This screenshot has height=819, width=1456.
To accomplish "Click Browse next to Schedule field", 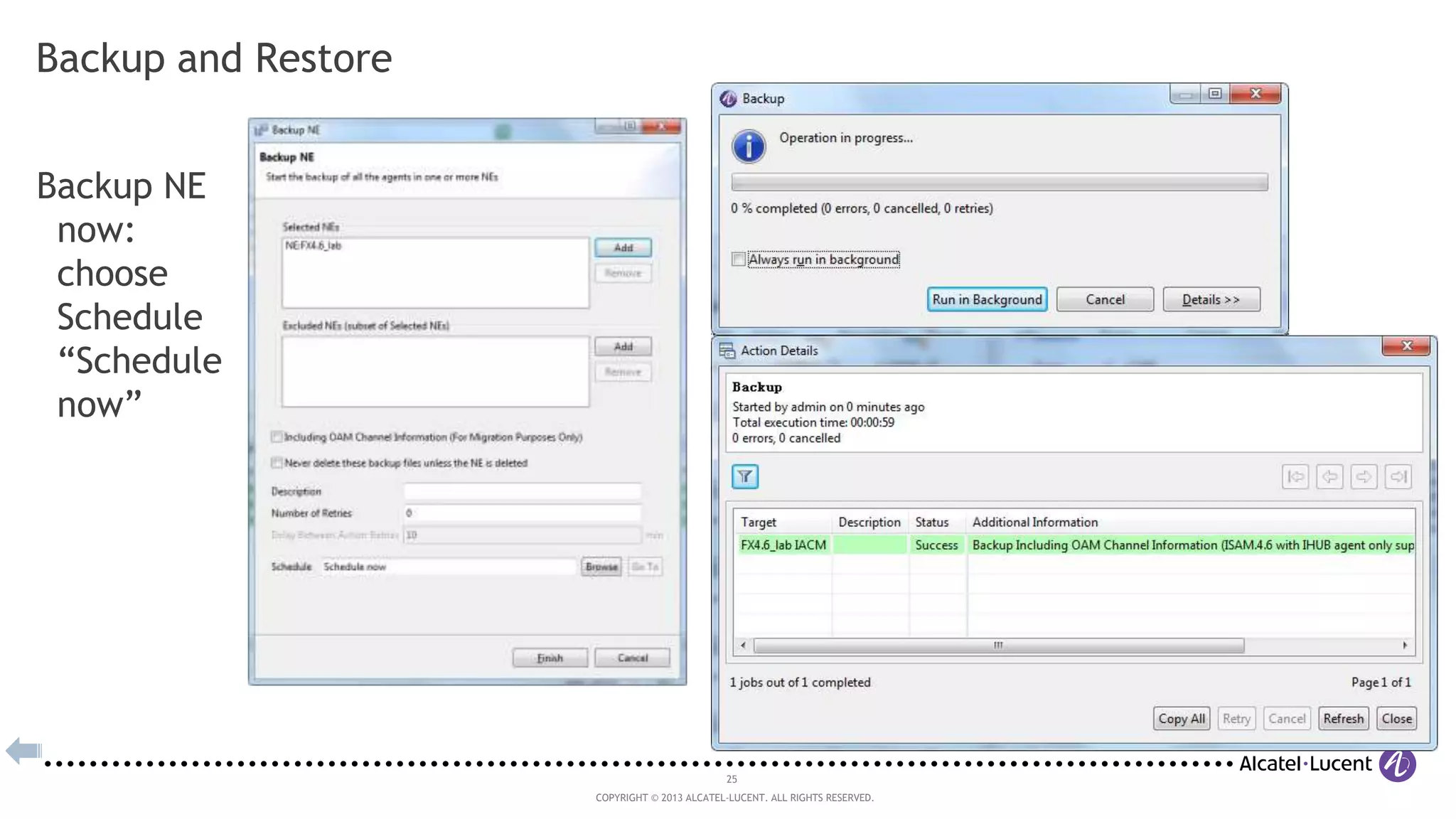I will tap(601, 567).
